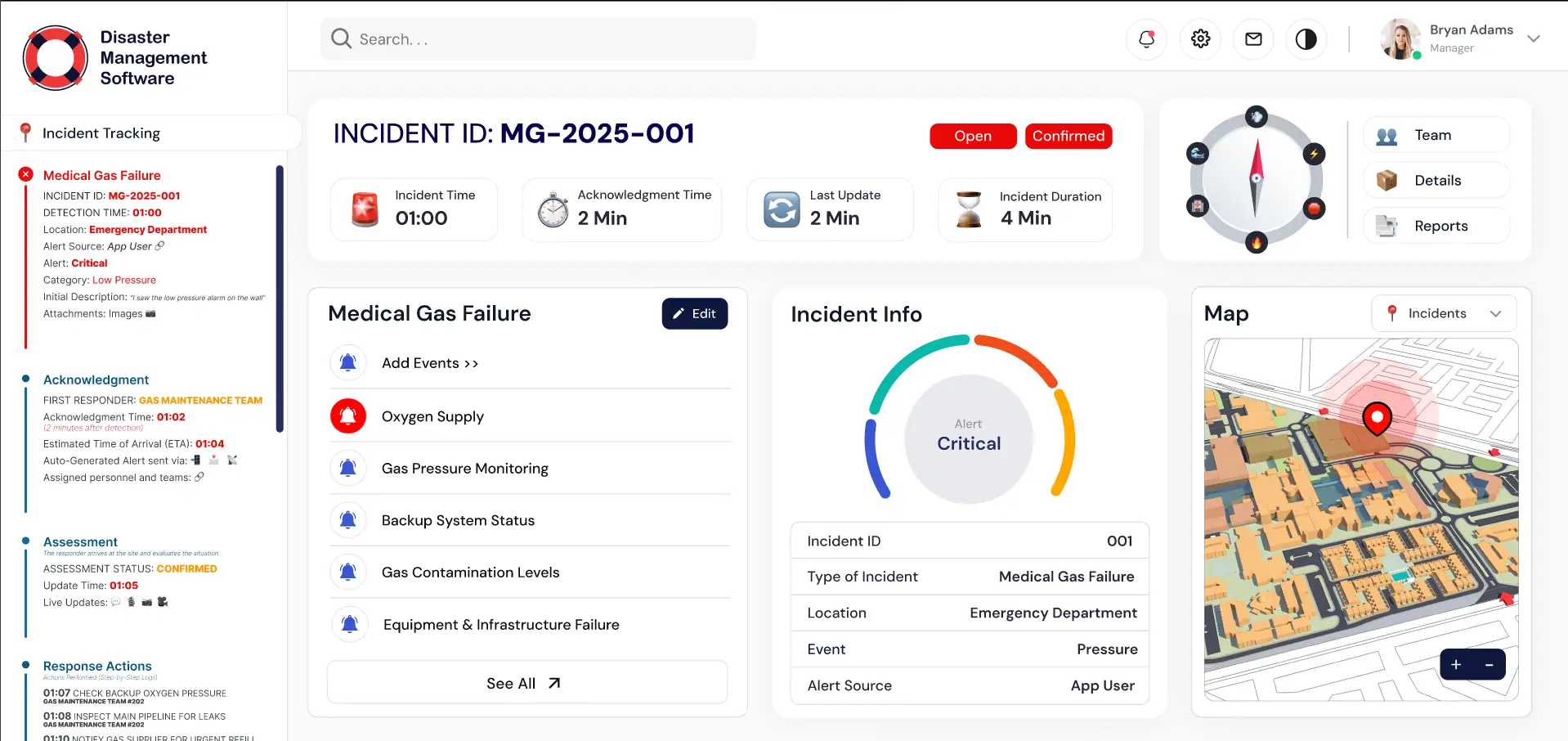Click the Acknowledgment Time stopwatch icon
This screenshot has width=1568, height=741.
(x=553, y=209)
